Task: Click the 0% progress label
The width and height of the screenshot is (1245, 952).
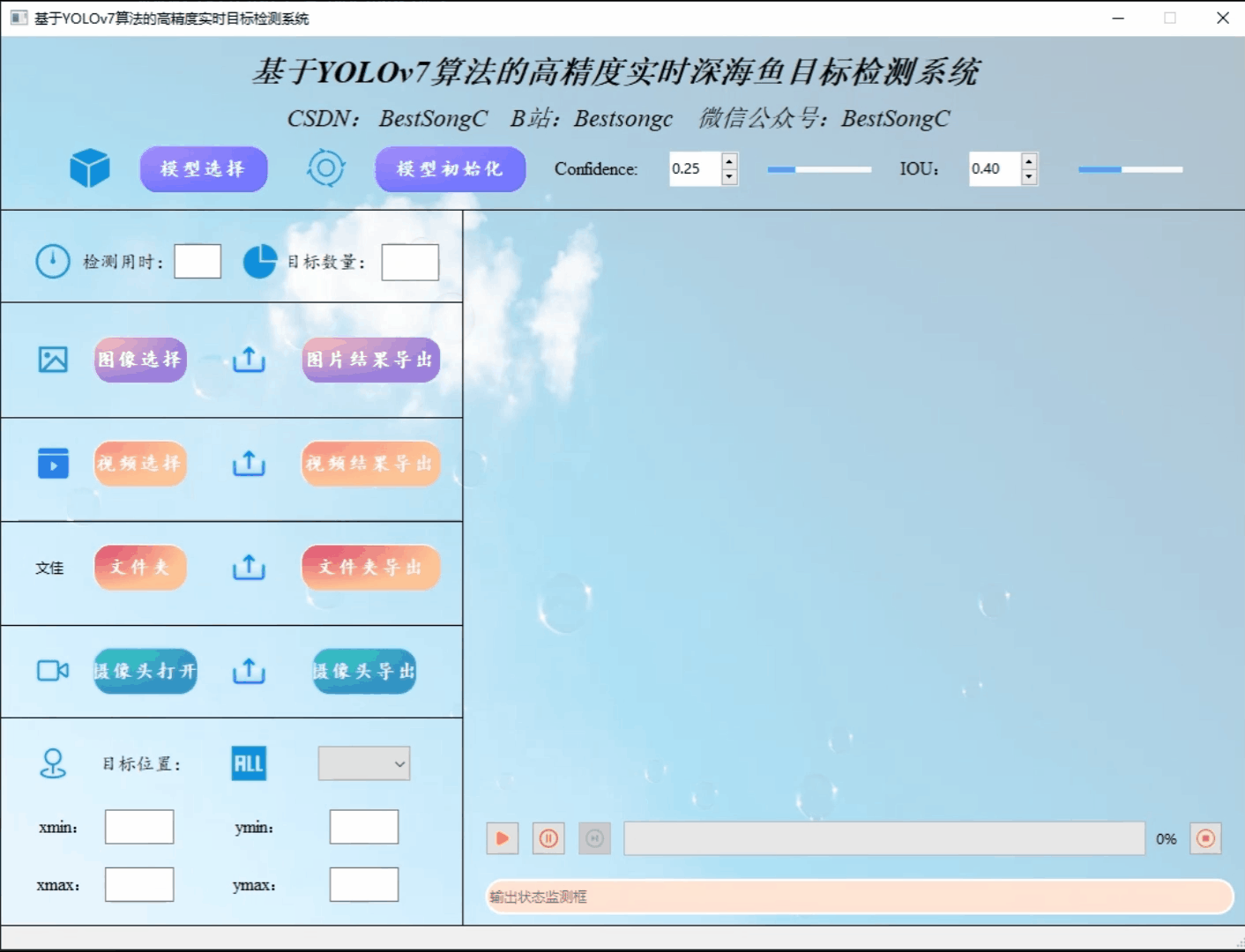Action: pos(1167,839)
